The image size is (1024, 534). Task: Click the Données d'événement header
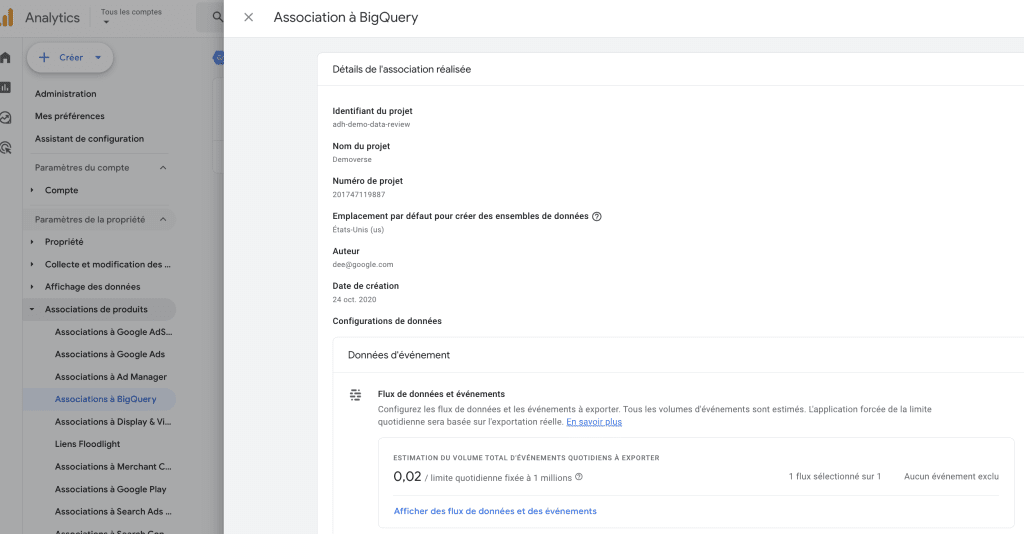point(399,355)
